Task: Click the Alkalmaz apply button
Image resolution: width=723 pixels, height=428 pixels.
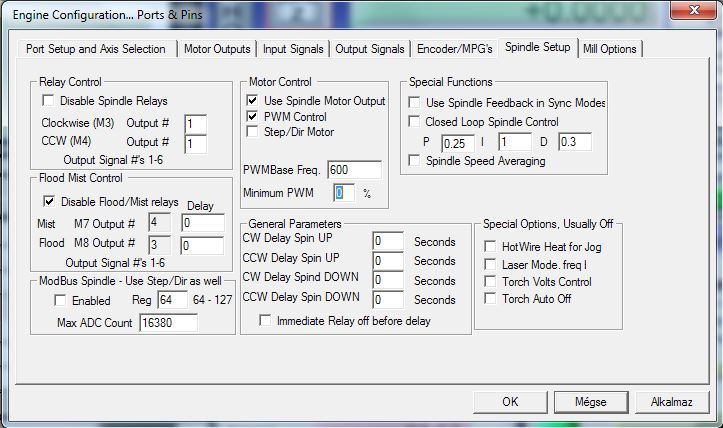Action: tap(671, 401)
